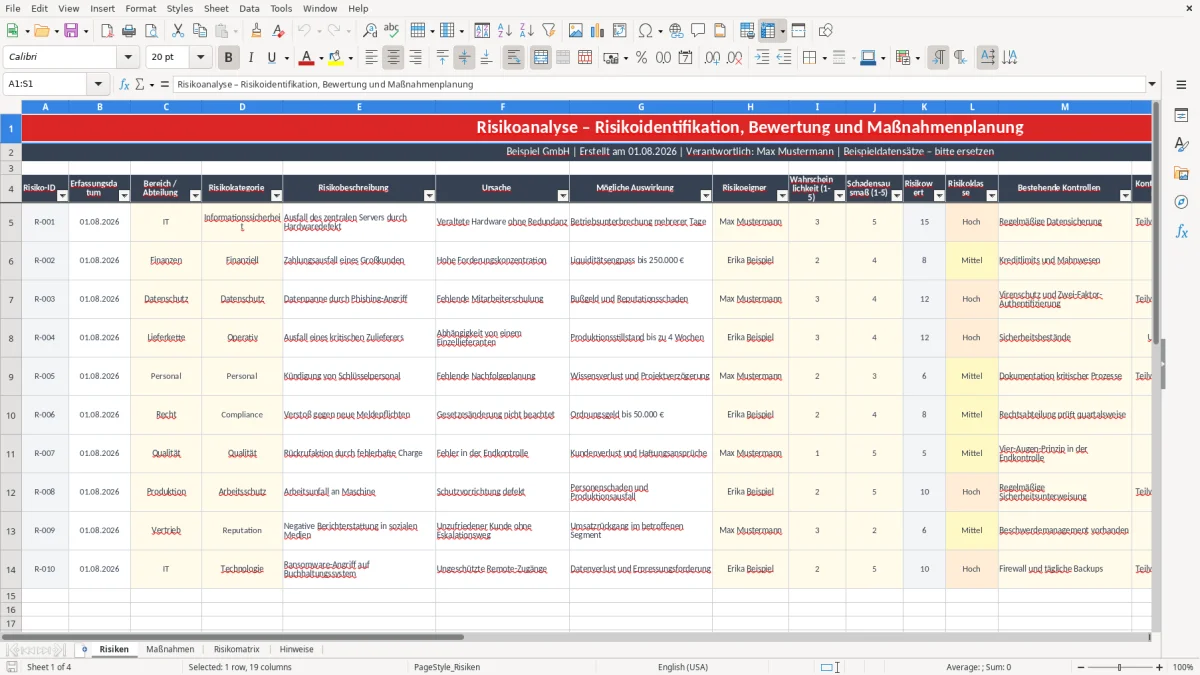Open the font name dropdown
Screen dimensions: 1200x675
pos(127,58)
